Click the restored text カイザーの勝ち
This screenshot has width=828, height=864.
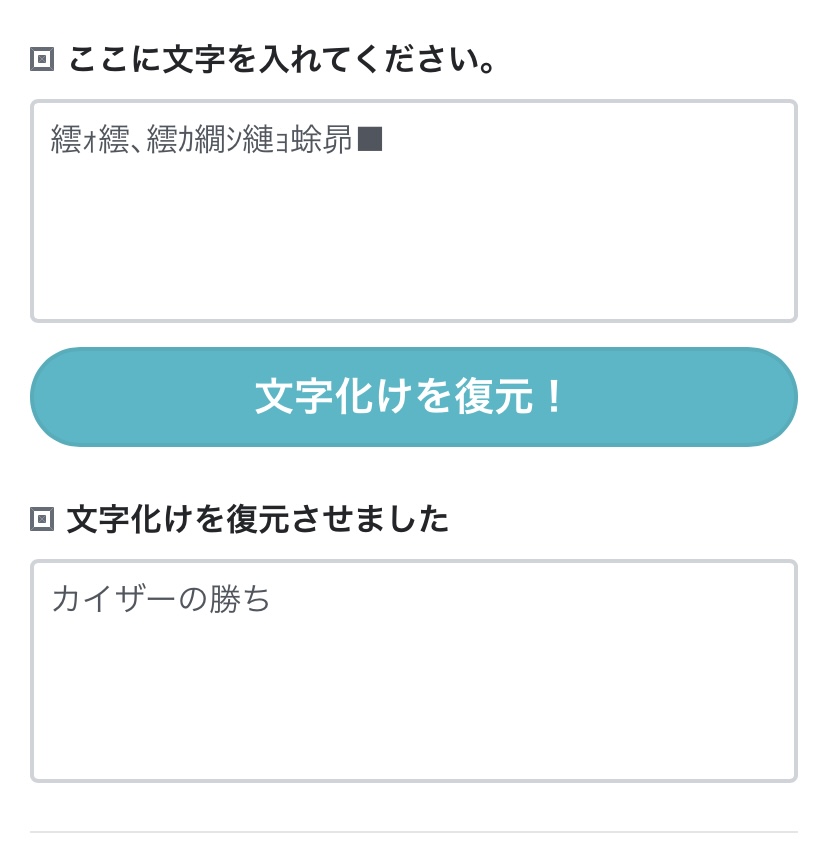click(161, 599)
